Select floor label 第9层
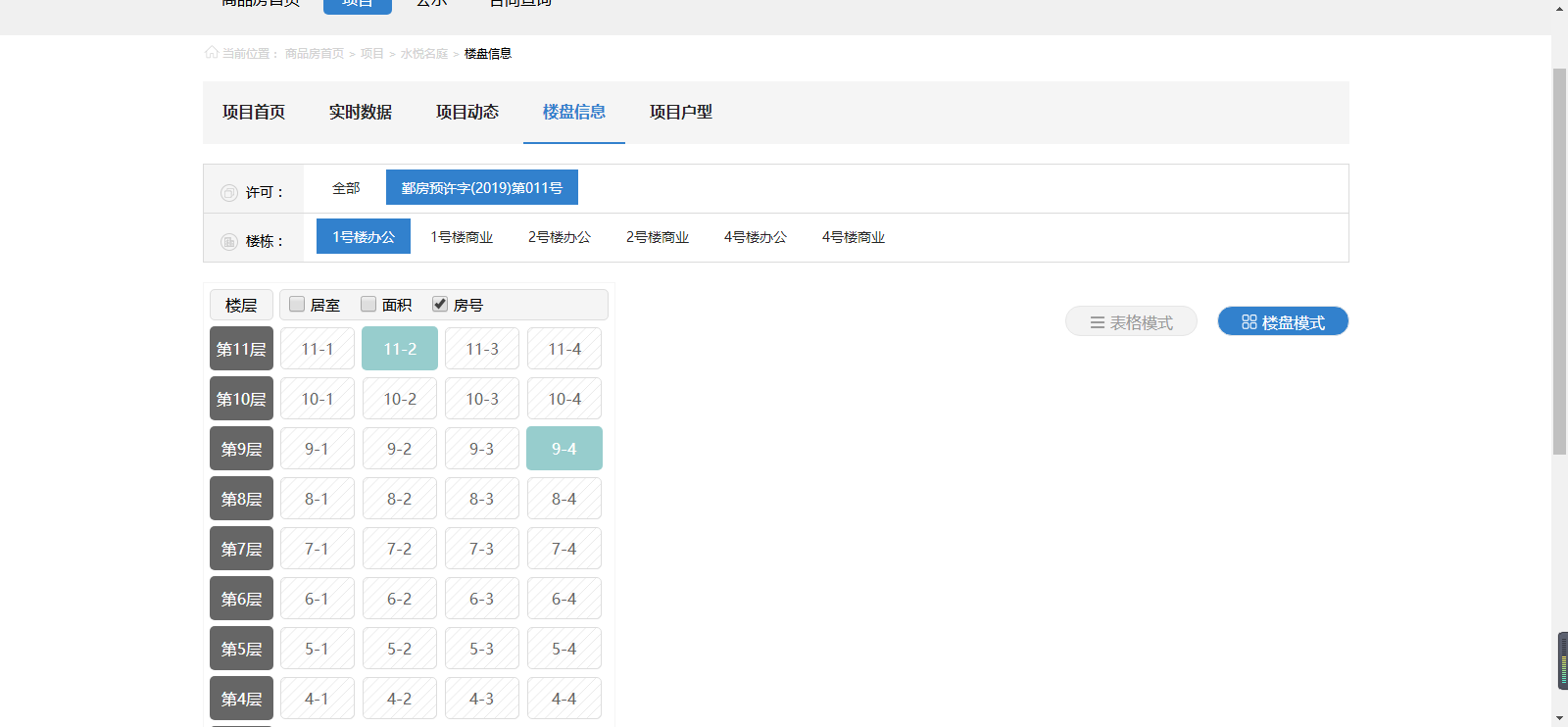The height and width of the screenshot is (727, 1568). 241,449
